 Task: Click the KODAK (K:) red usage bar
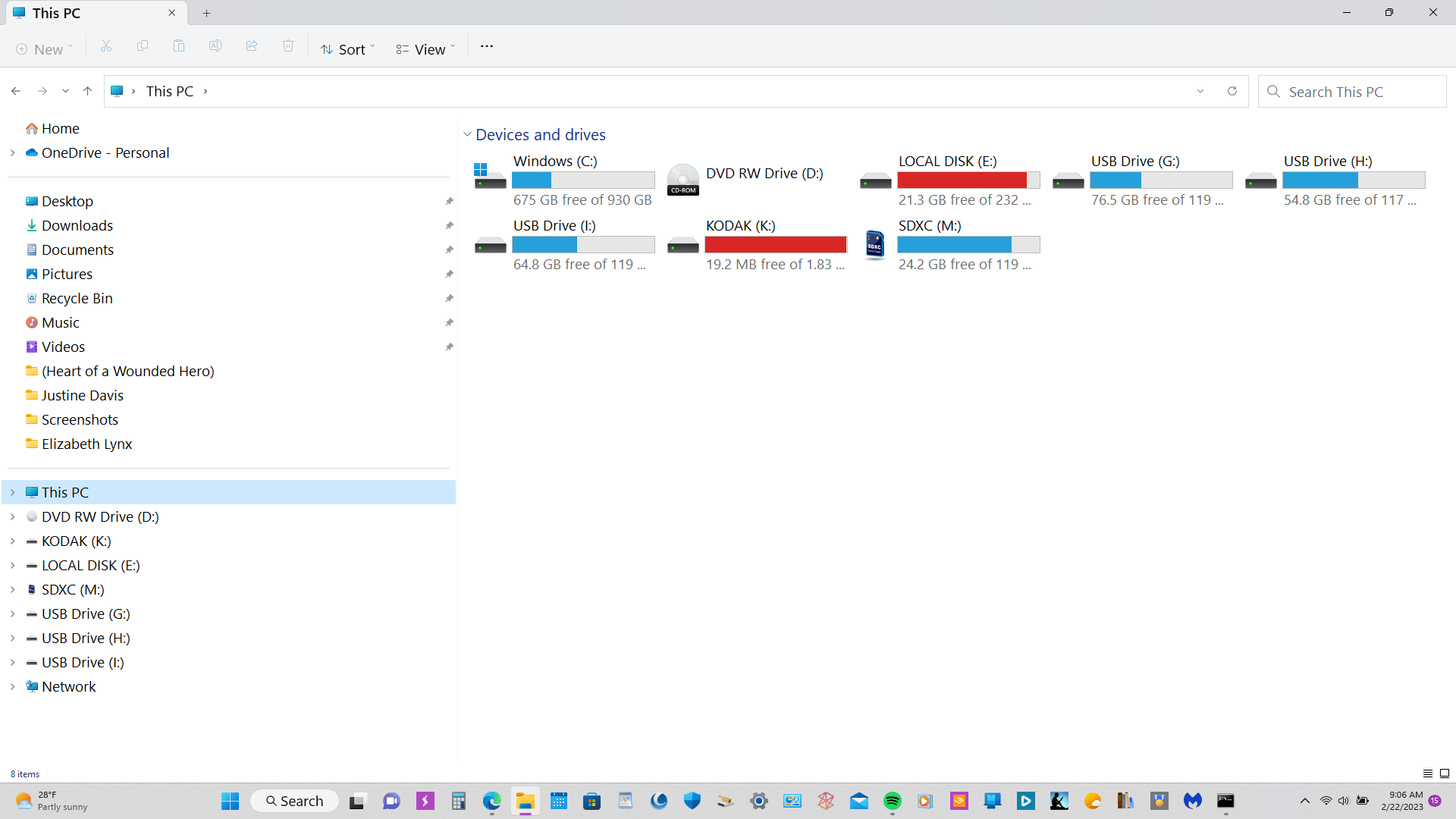point(775,245)
